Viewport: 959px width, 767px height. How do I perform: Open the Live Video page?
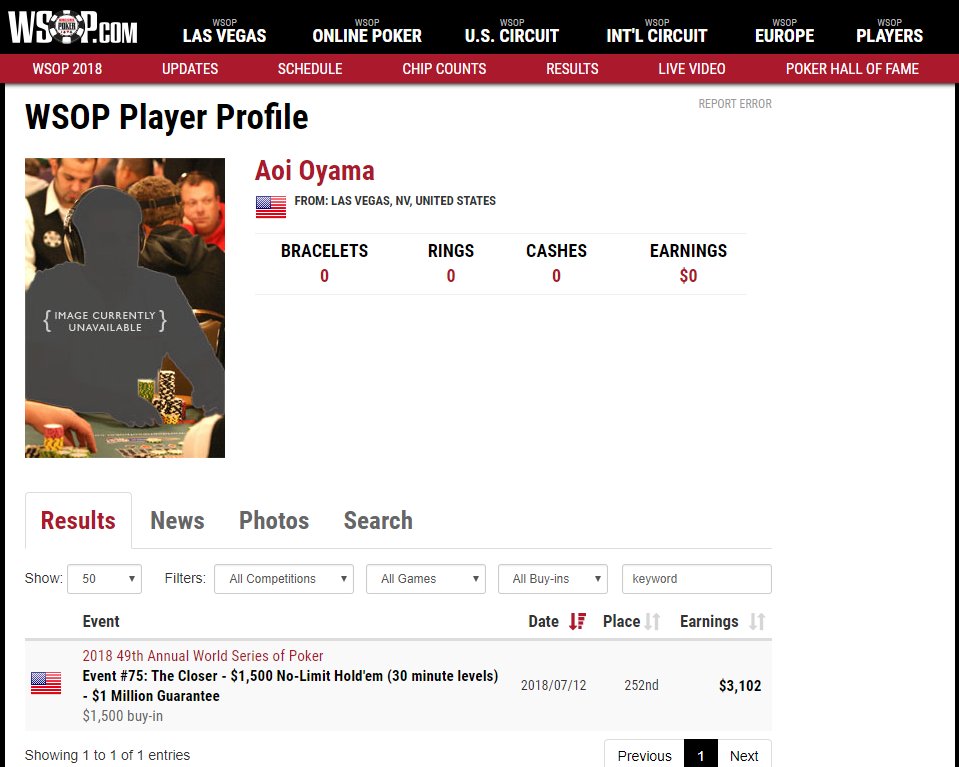692,69
